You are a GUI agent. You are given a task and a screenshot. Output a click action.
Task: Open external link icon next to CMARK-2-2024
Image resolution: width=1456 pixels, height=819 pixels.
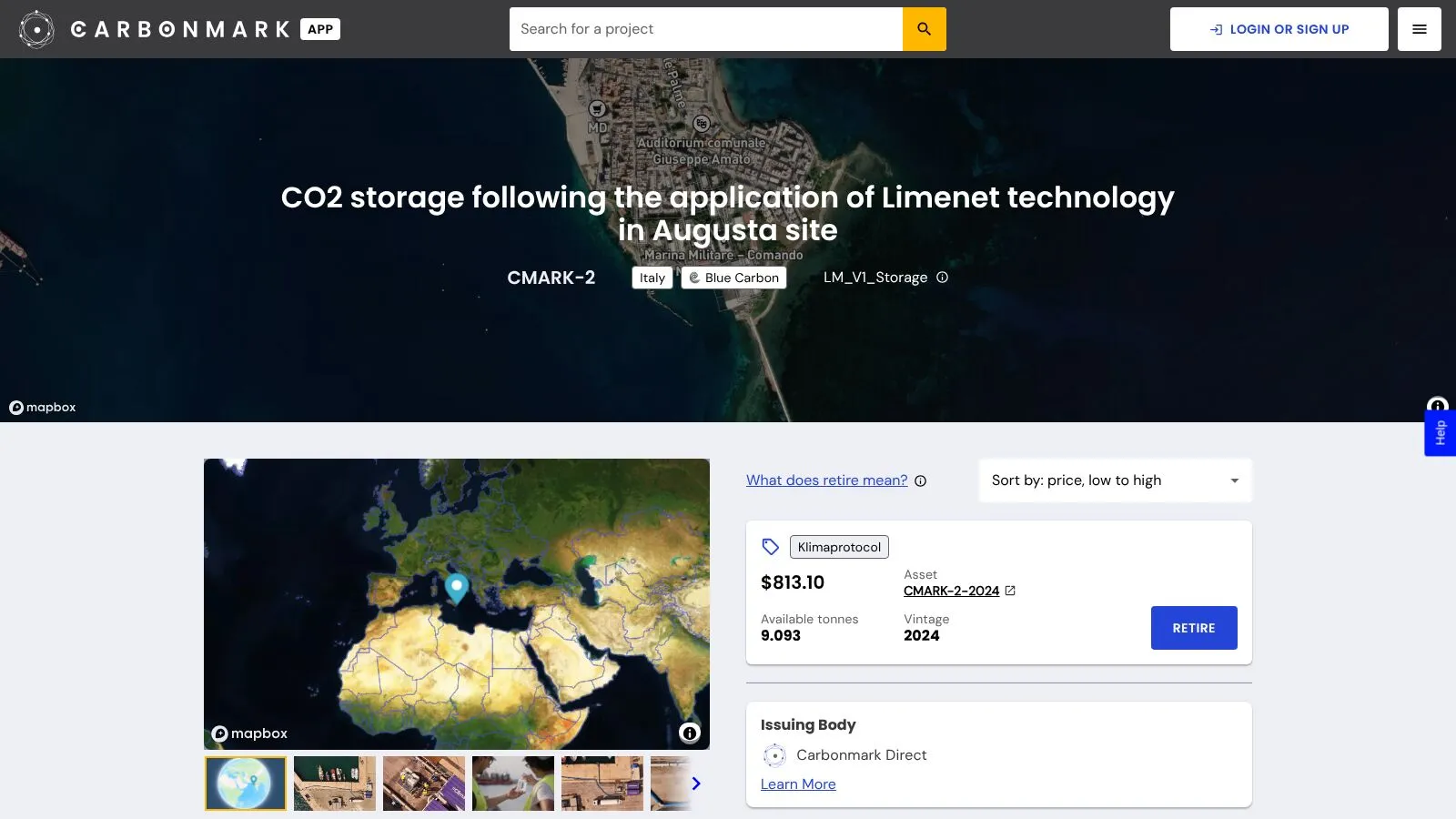[1010, 591]
